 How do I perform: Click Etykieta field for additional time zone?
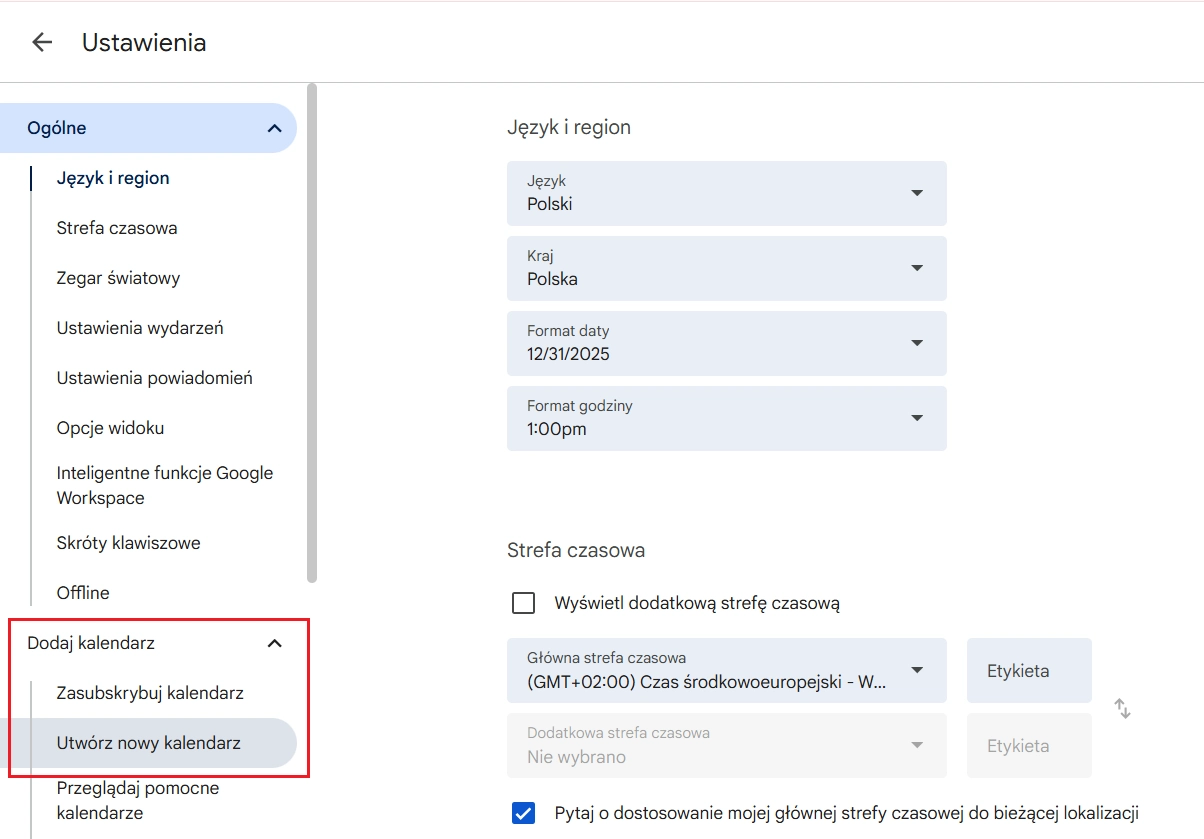click(x=1029, y=745)
